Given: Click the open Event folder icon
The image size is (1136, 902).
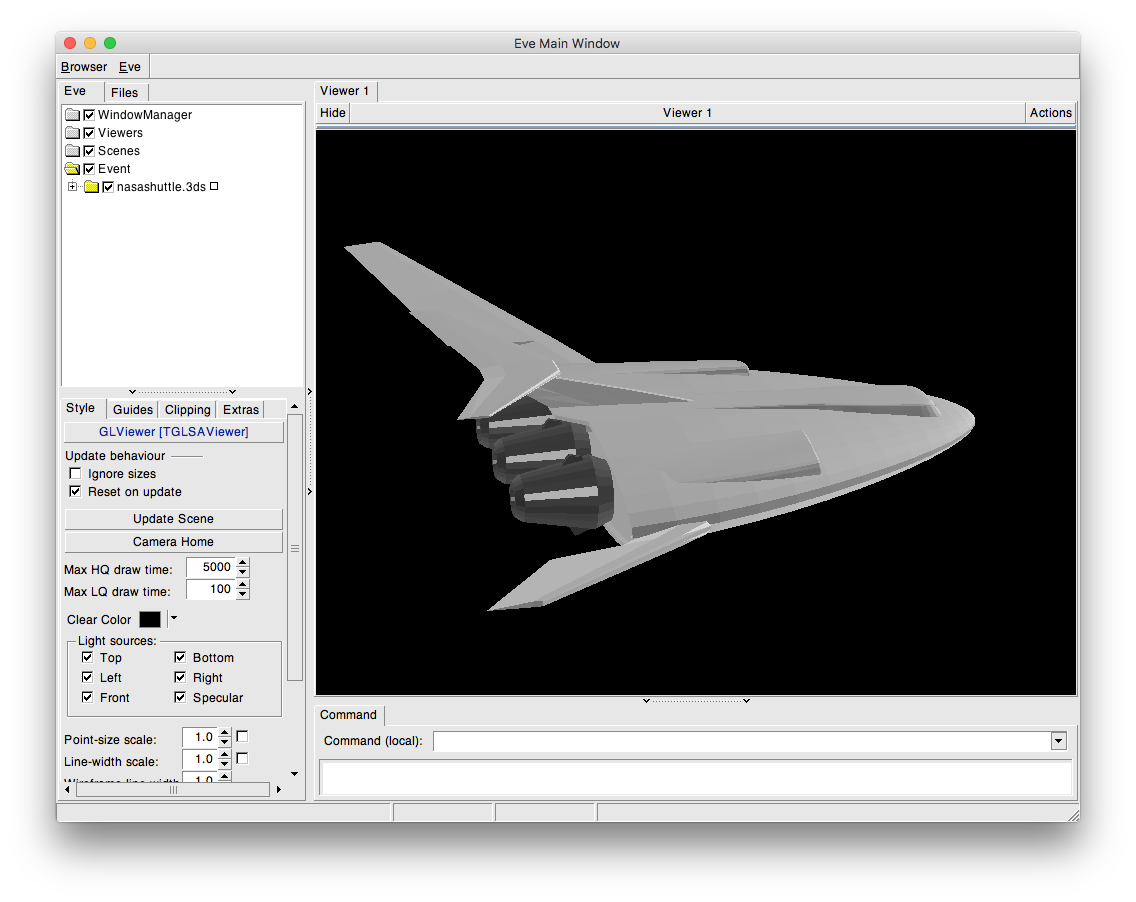Looking at the screenshot, I should tap(72, 169).
